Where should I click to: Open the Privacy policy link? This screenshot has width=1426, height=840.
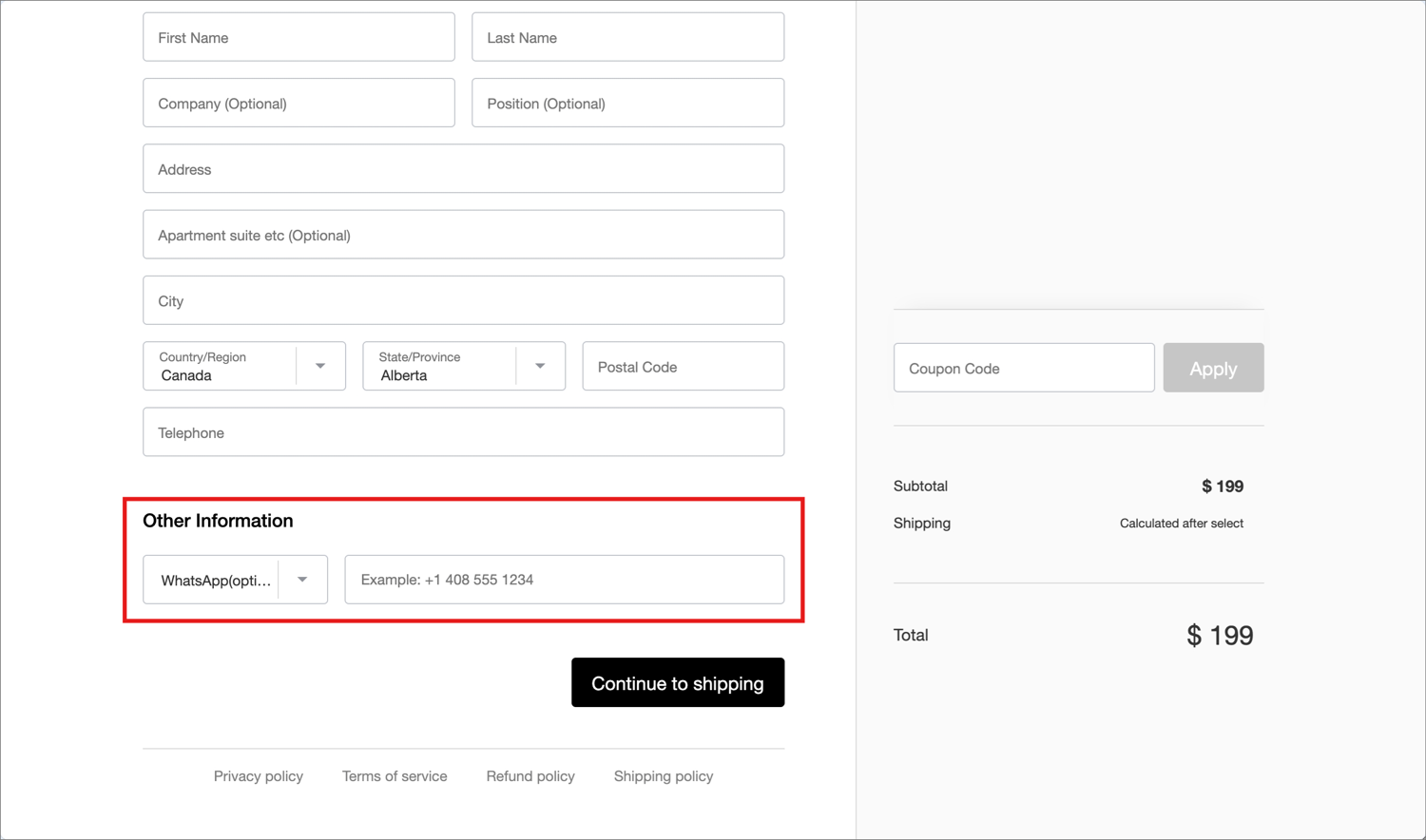(x=259, y=776)
